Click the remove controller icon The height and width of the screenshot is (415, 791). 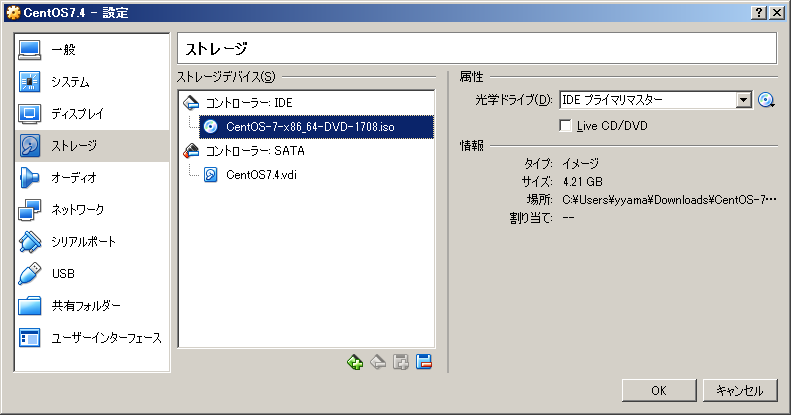click(x=378, y=362)
